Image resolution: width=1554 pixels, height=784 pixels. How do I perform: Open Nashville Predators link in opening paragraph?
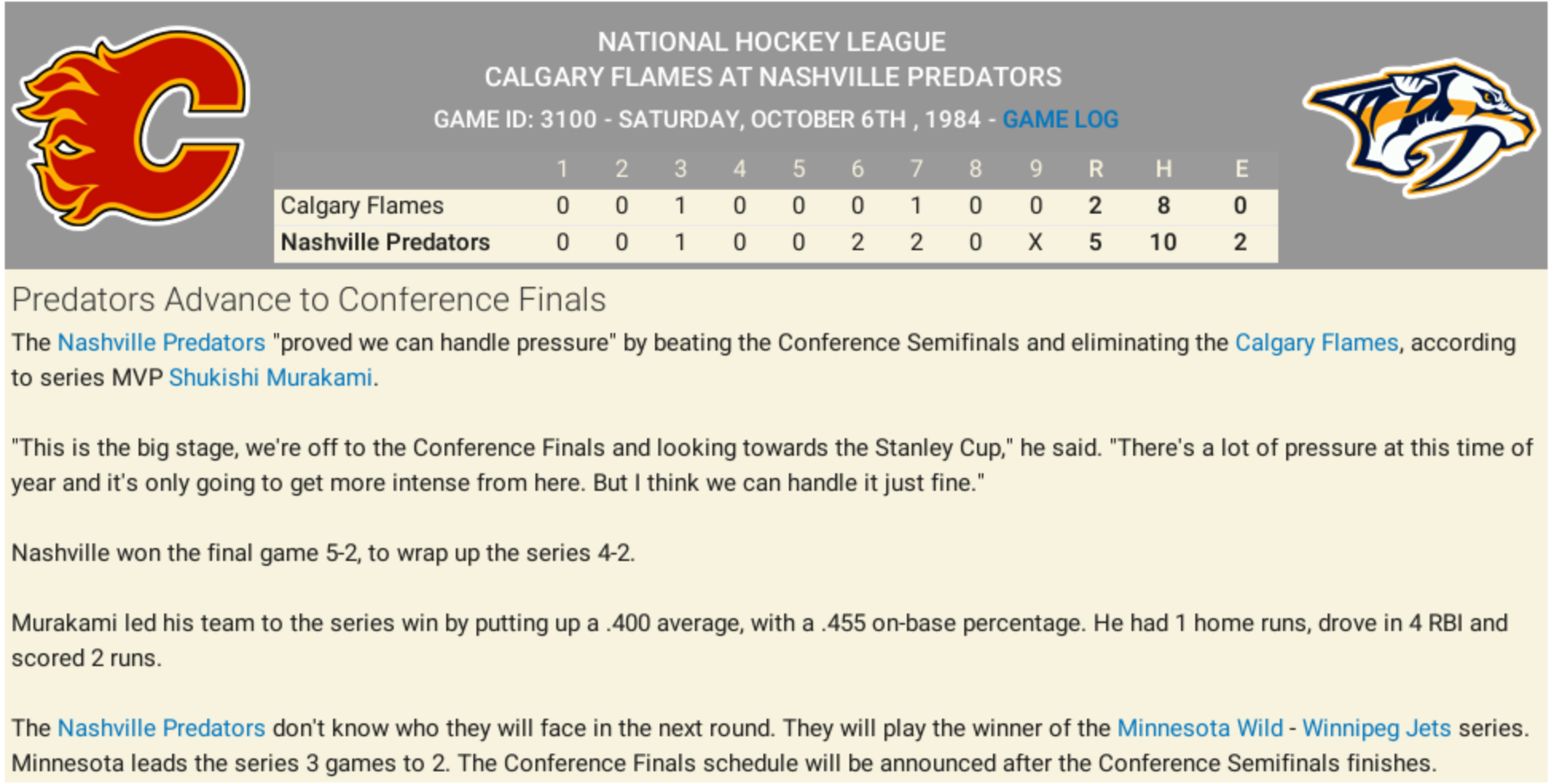[161, 343]
